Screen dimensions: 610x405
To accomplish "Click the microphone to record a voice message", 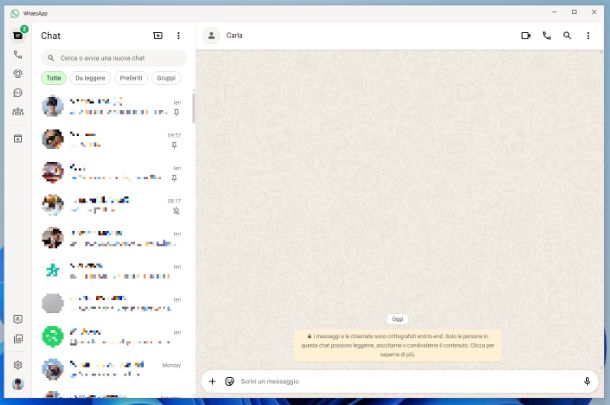I will [587, 381].
